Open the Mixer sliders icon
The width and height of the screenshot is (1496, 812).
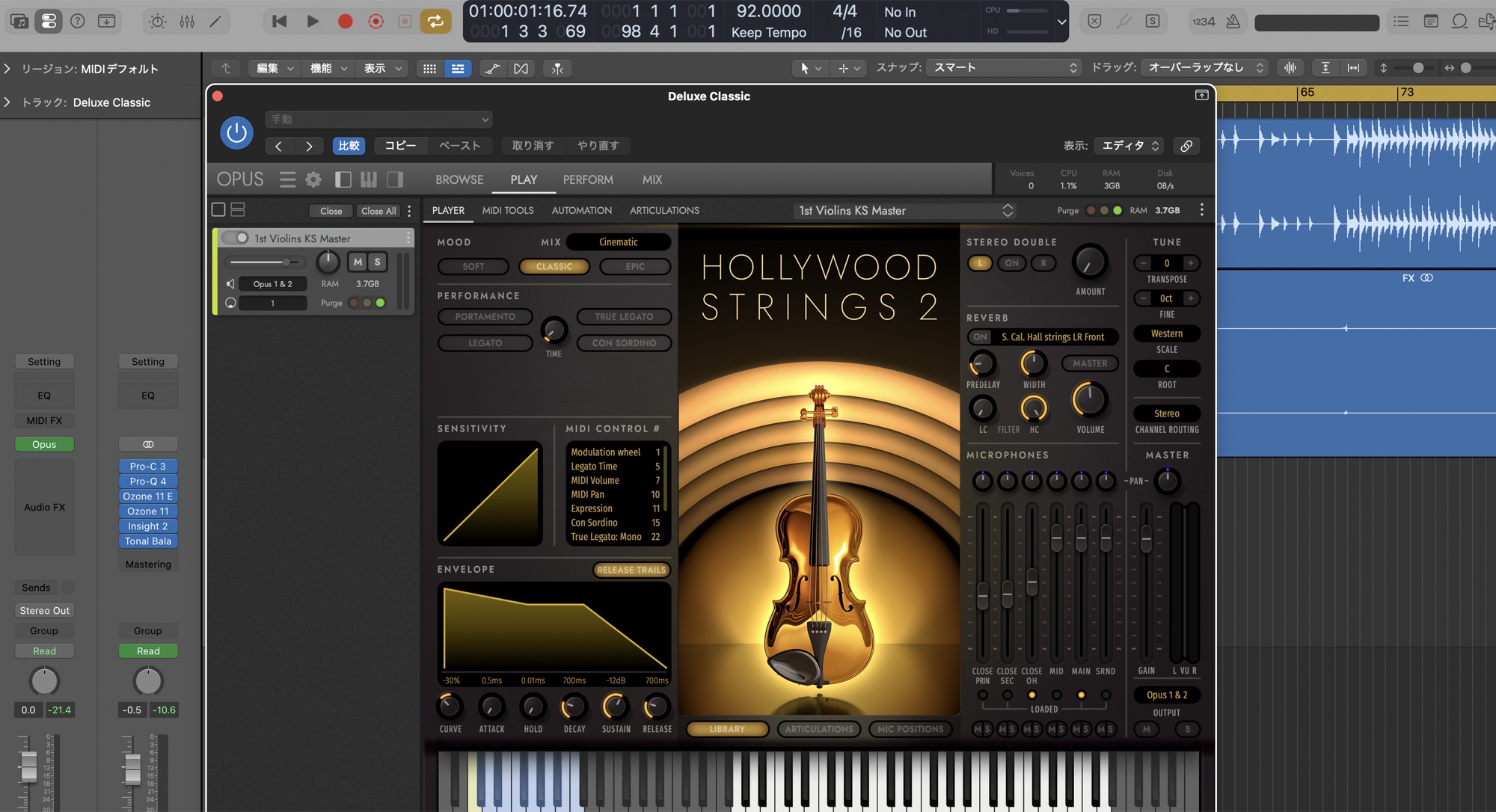pos(187,21)
